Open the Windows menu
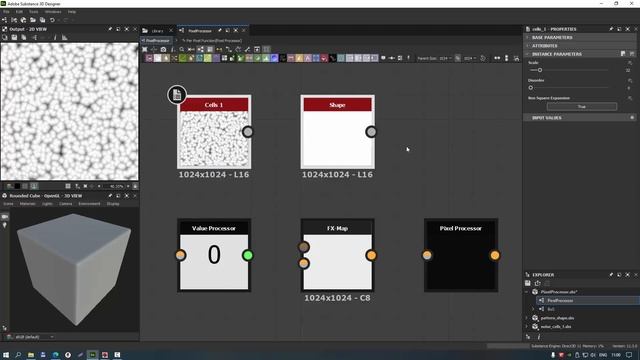The height and width of the screenshot is (360, 640). tap(53, 12)
